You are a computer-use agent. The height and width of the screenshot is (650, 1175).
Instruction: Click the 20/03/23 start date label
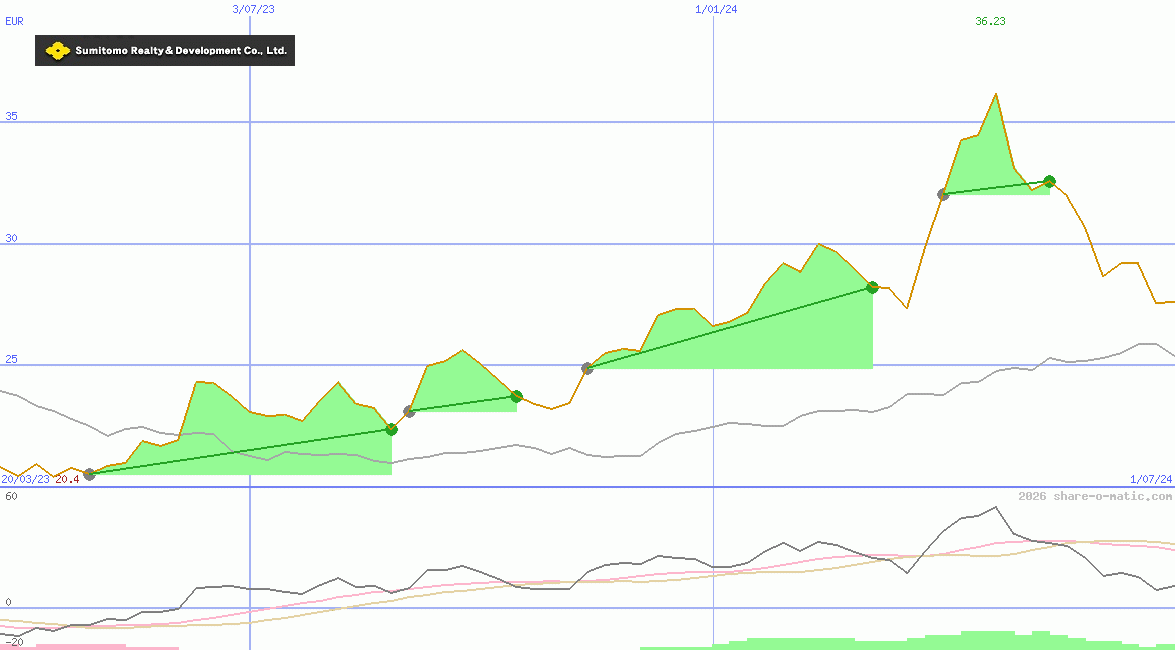(x=25, y=478)
